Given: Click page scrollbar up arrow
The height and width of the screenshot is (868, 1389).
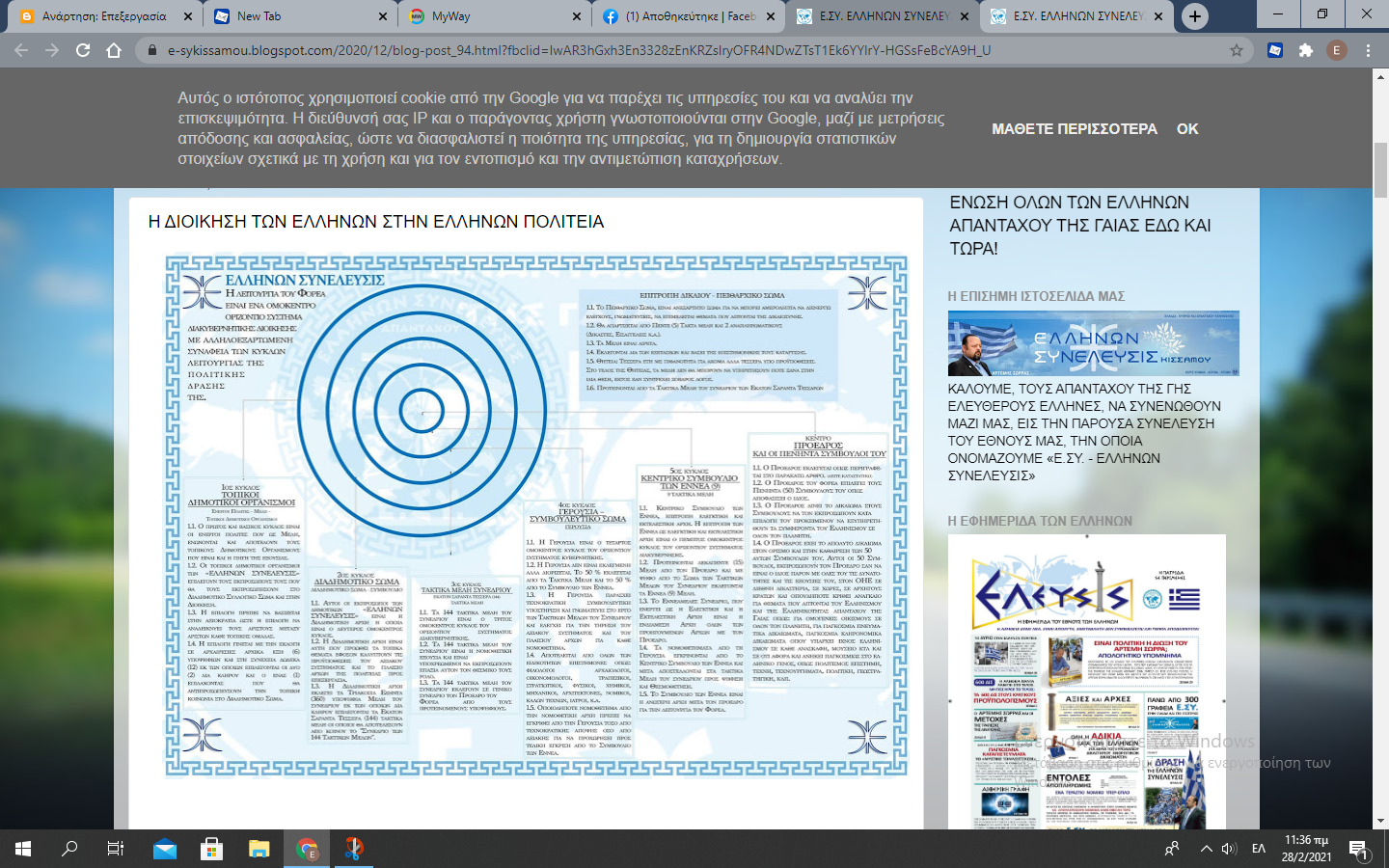Looking at the screenshot, I should click(x=1380, y=76).
